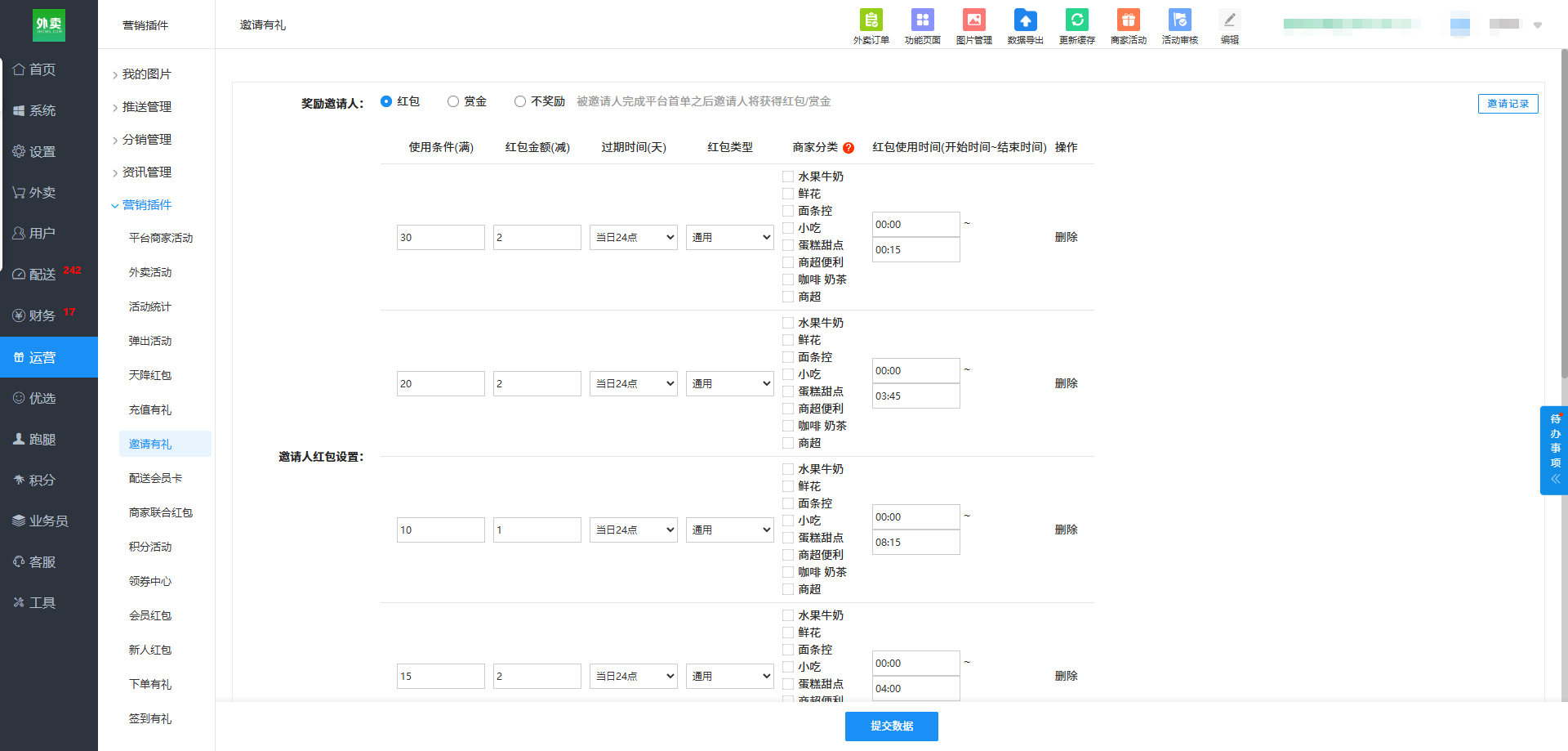The width and height of the screenshot is (1568, 751).
Task: Open the account menu arrow at top right
Action: [x=1538, y=25]
